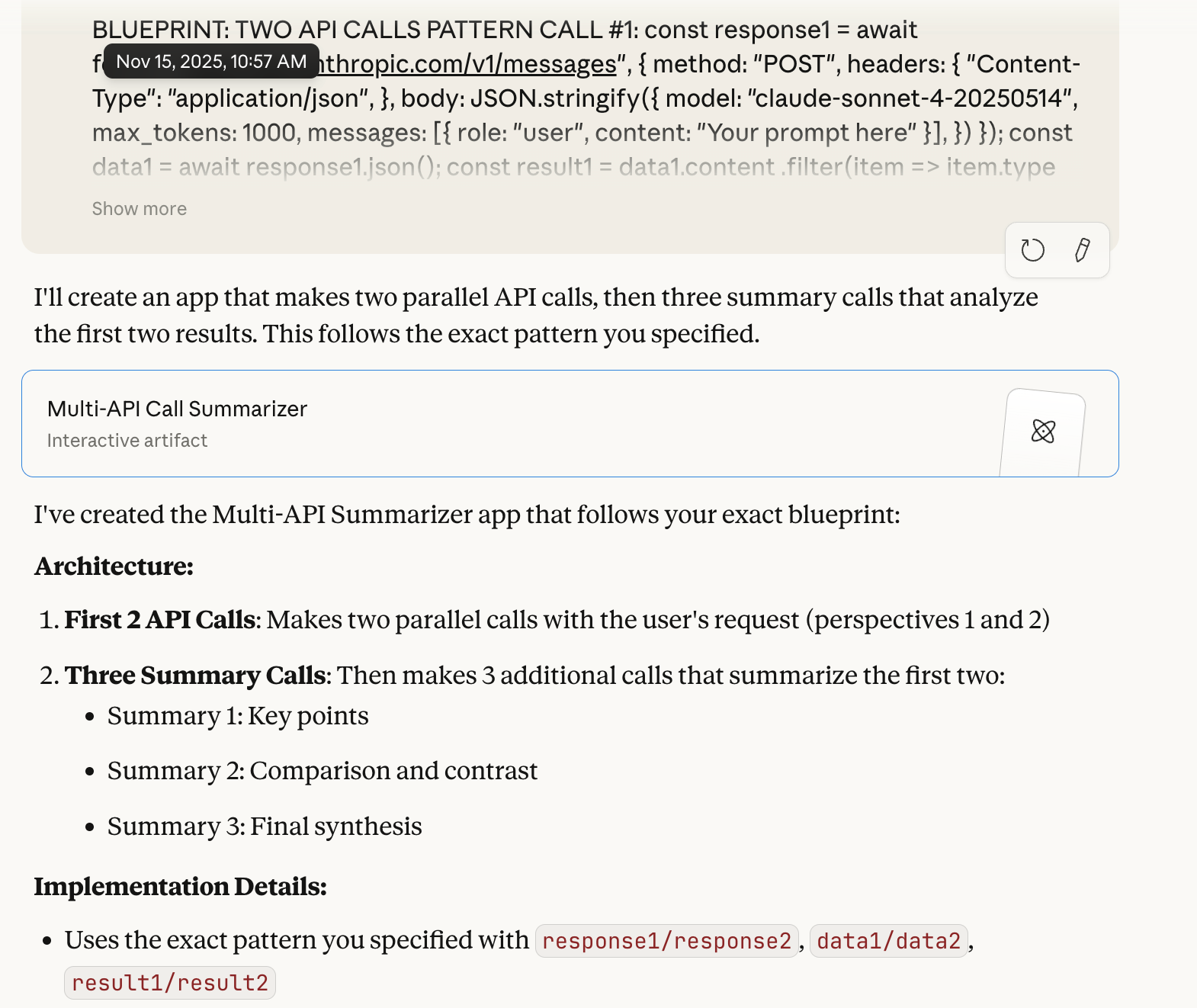Image resolution: width=1197 pixels, height=1008 pixels.
Task: Open the anthropic.com/v1/messages link
Action: tap(467, 64)
